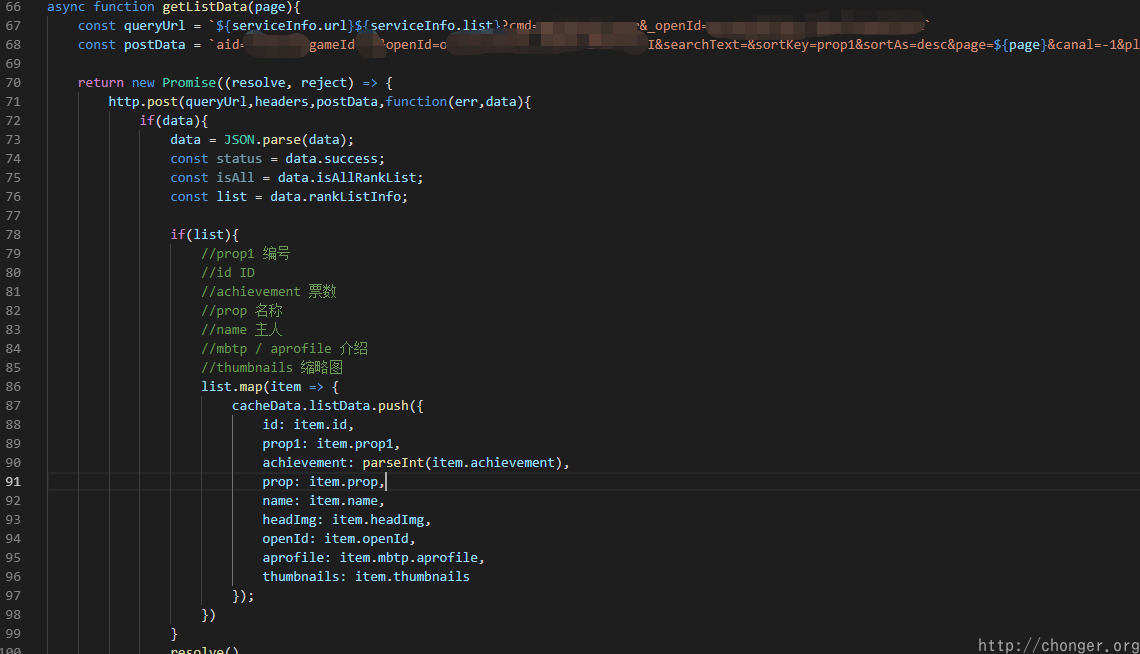Click line number 78 beside if(list)
The width and height of the screenshot is (1140, 654).
(13, 235)
